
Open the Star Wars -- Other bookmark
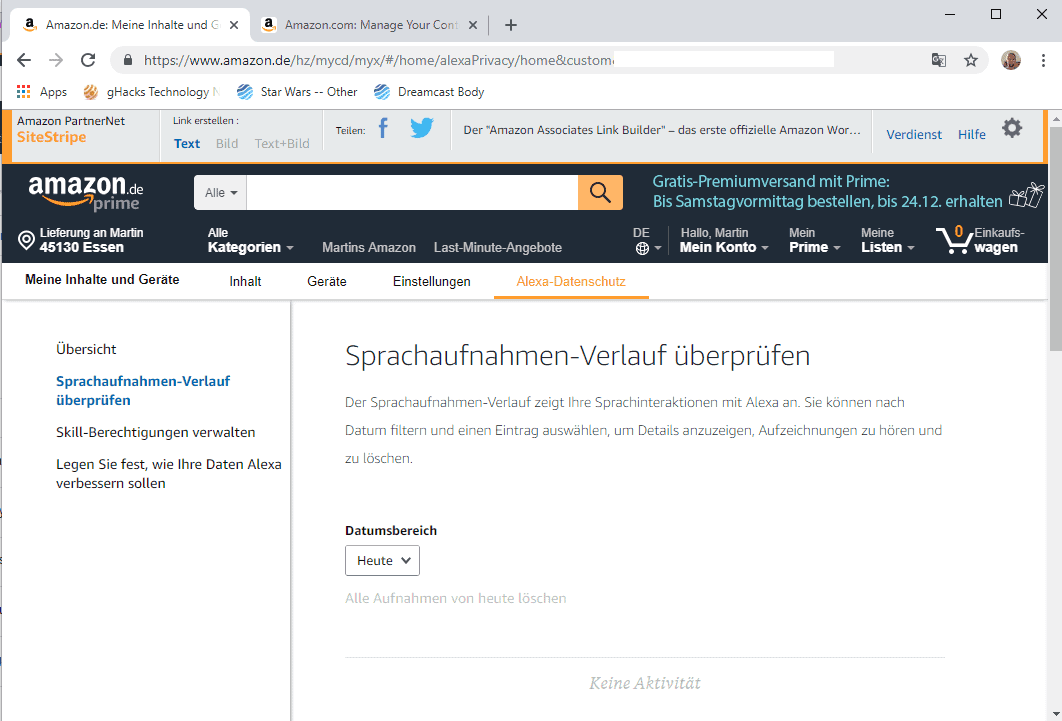pos(297,91)
